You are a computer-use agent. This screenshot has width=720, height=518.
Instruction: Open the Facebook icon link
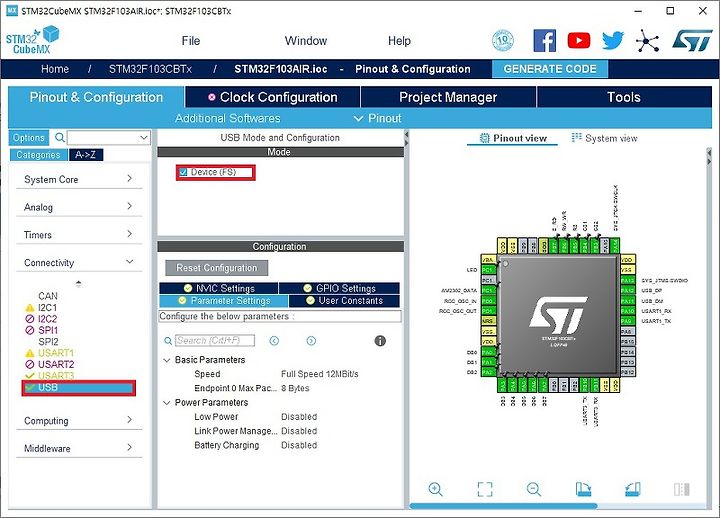tap(545, 40)
